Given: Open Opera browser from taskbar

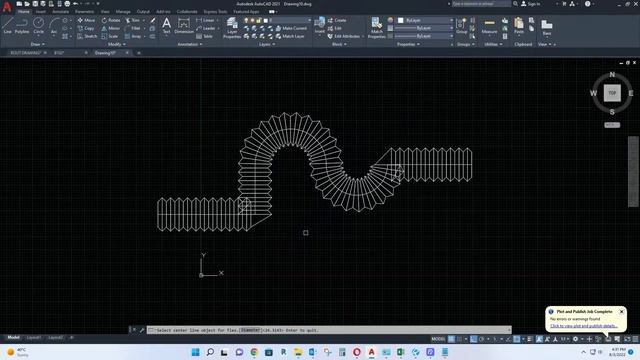Looking at the screenshot, I should [x=357, y=352].
